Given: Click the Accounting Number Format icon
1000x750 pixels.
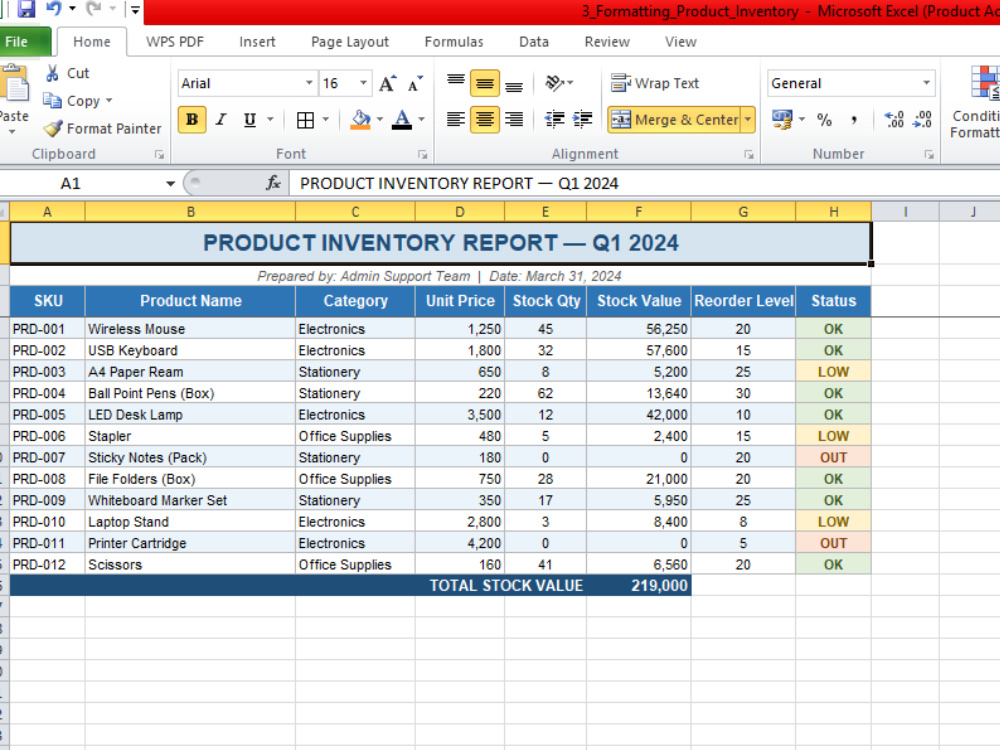Looking at the screenshot, I should [782, 119].
